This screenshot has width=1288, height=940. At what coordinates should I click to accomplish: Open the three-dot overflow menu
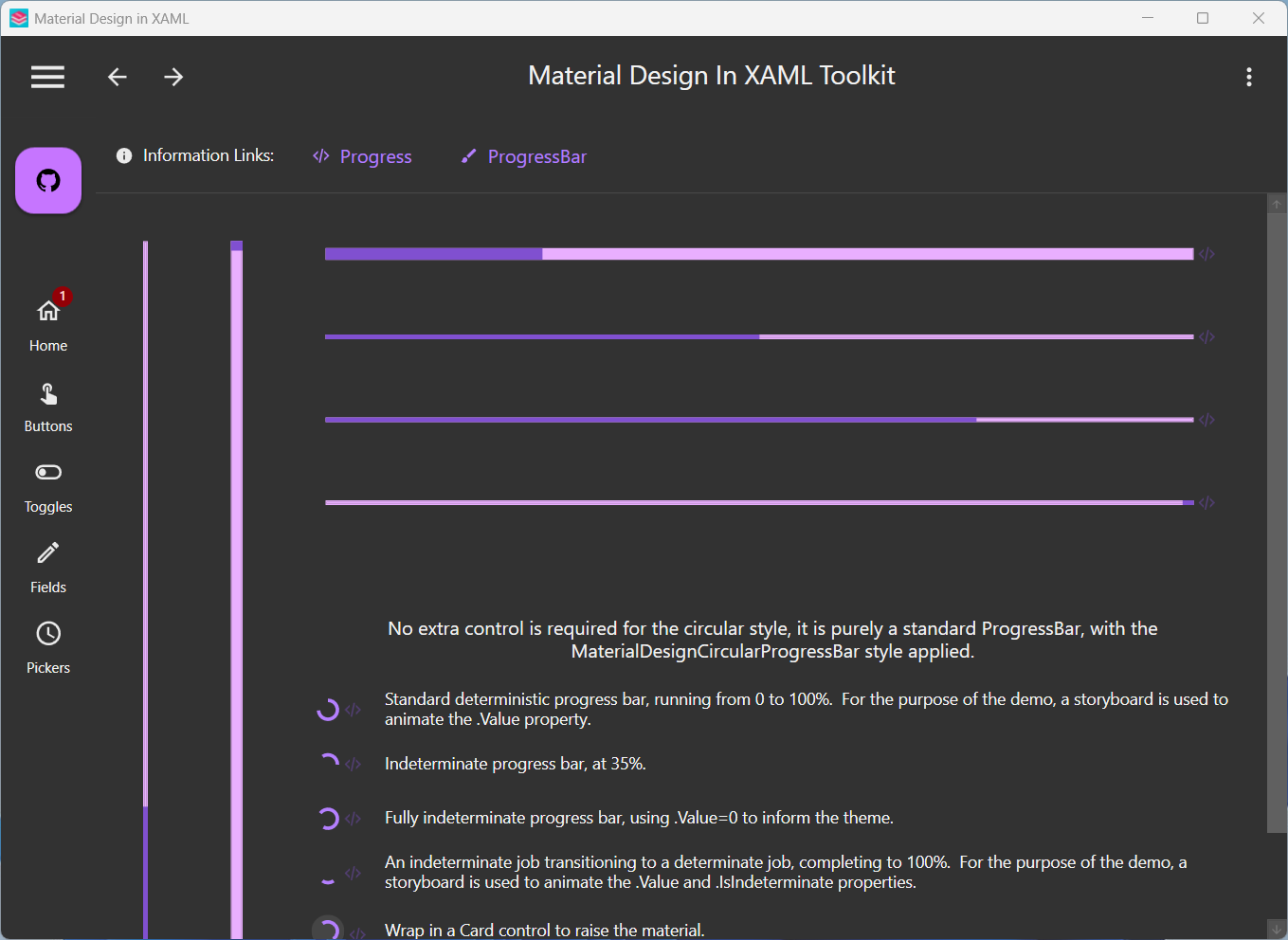1249,77
